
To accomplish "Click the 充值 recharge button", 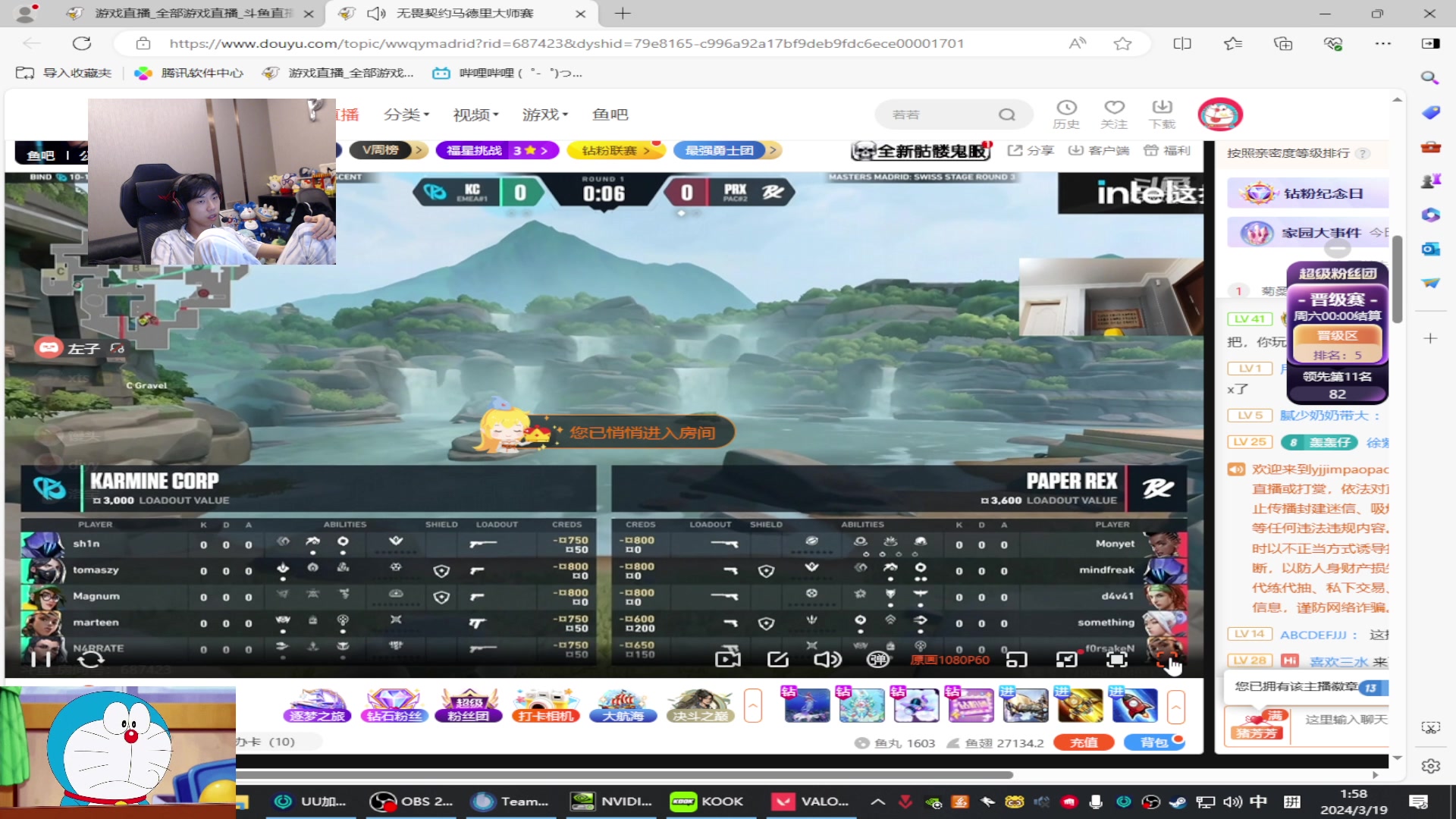I will [x=1084, y=743].
